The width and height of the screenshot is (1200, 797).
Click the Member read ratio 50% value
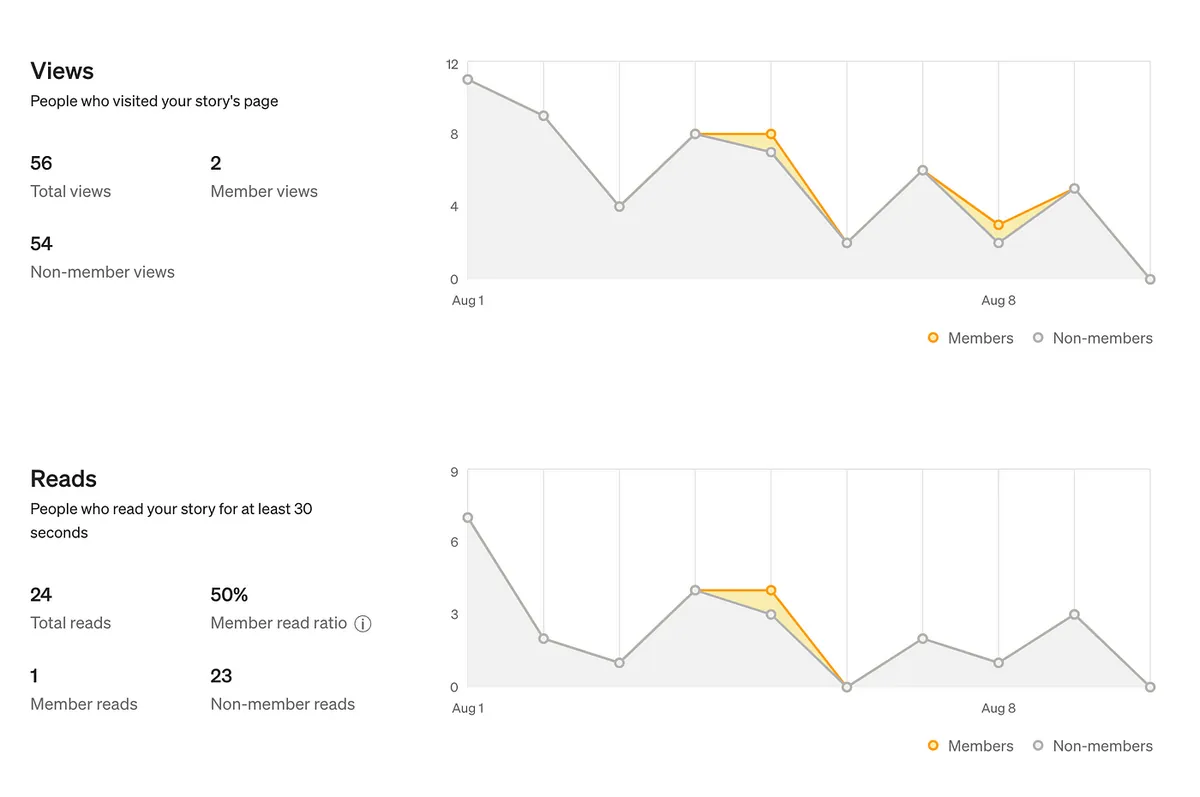point(229,595)
